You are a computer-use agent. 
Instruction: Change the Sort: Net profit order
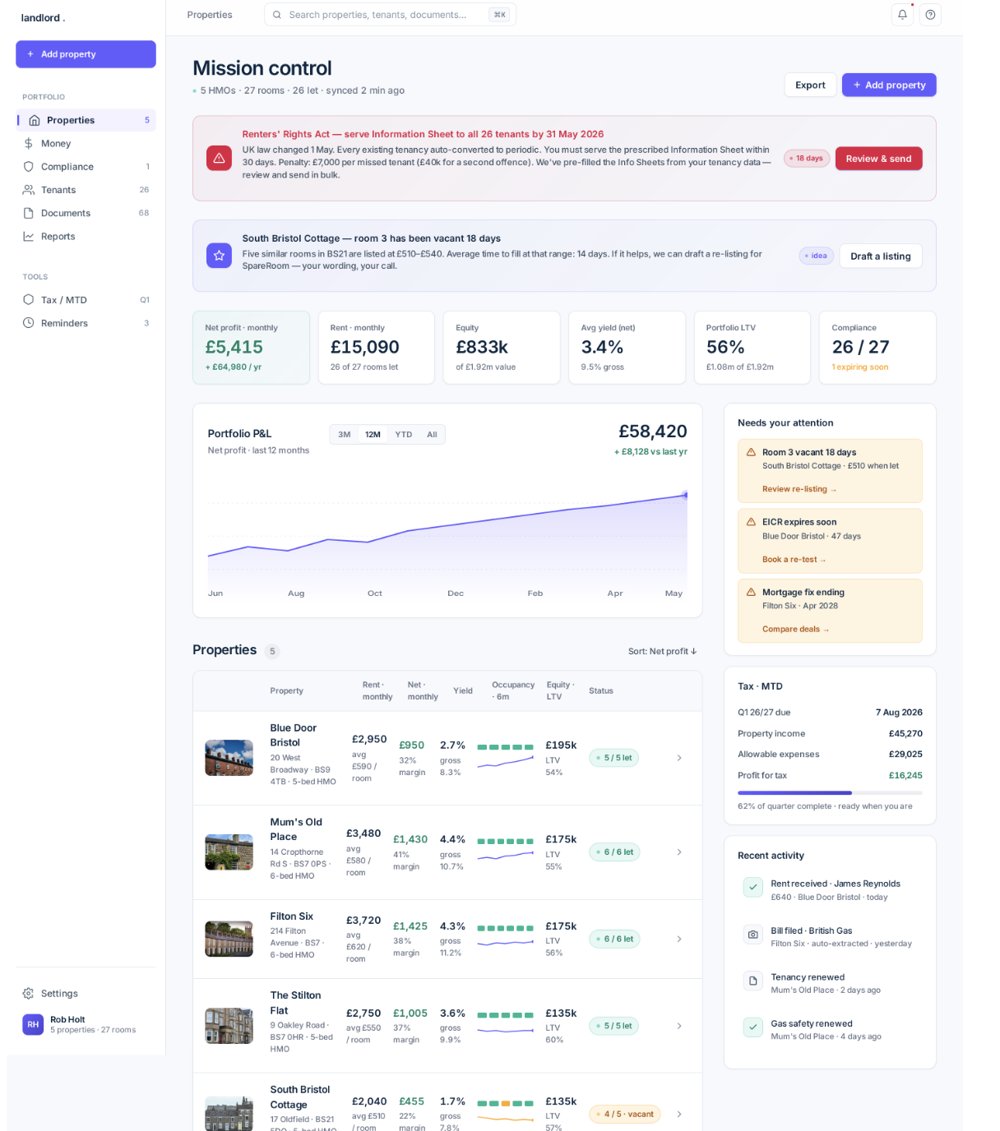(x=662, y=651)
